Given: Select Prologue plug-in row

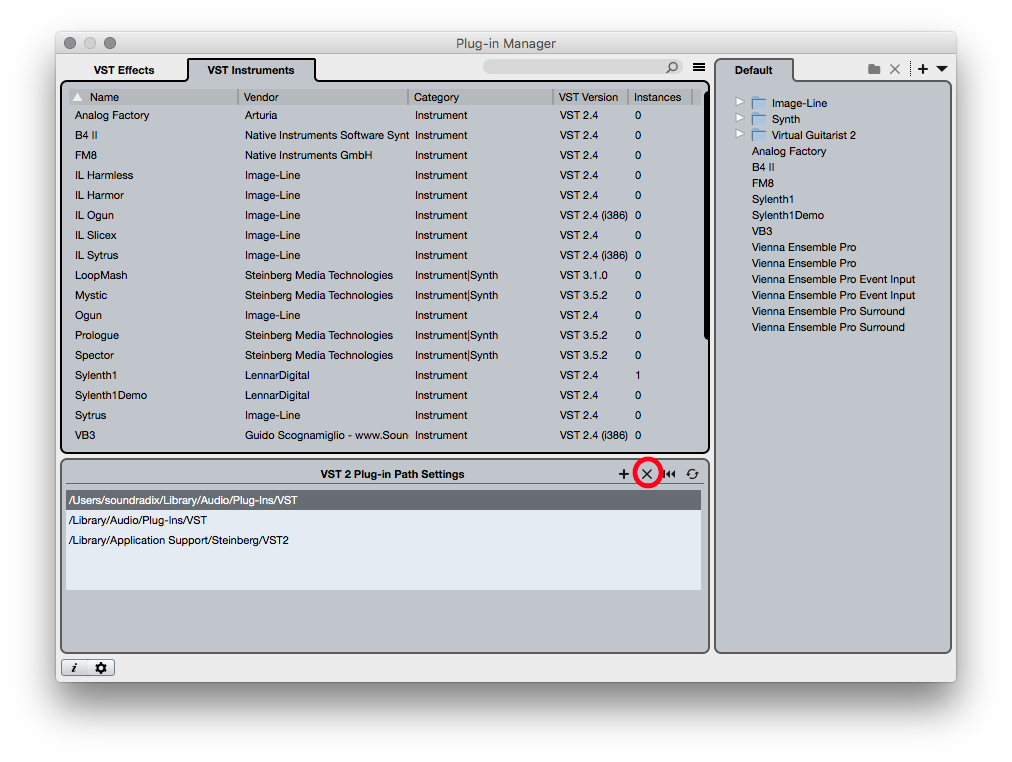Looking at the screenshot, I should [385, 336].
